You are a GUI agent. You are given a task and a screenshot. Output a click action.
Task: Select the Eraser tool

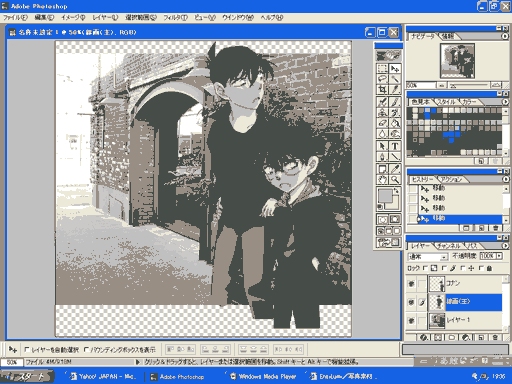pos(382,123)
